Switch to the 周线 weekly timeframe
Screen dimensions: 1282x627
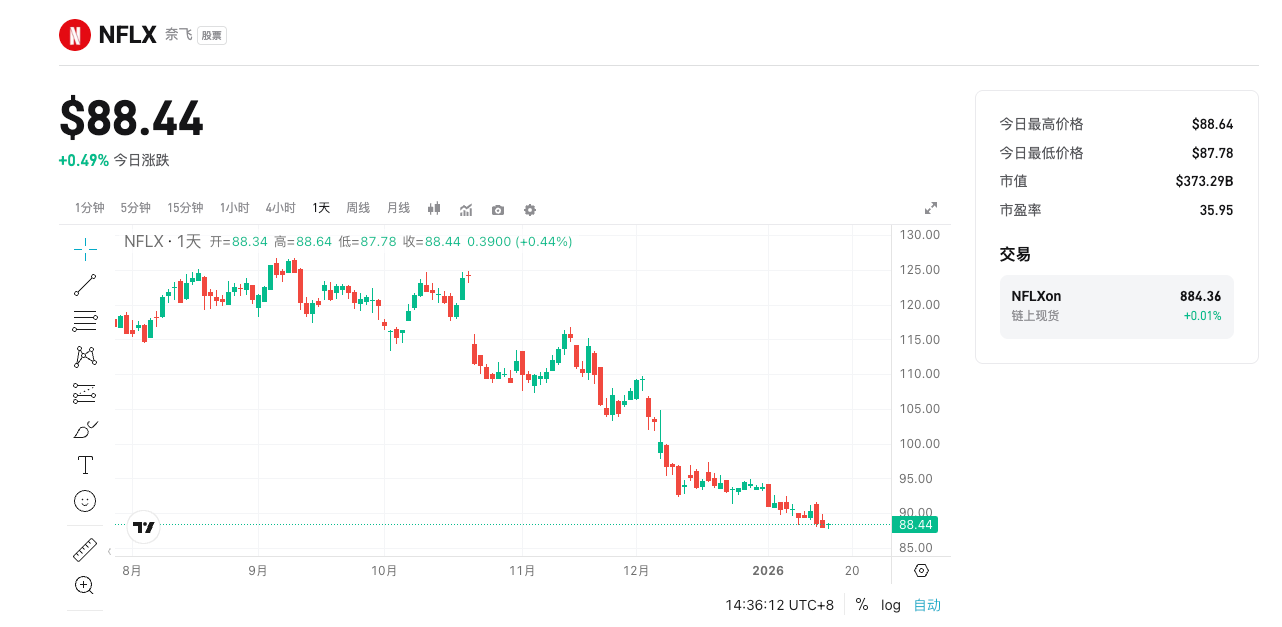[x=358, y=208]
